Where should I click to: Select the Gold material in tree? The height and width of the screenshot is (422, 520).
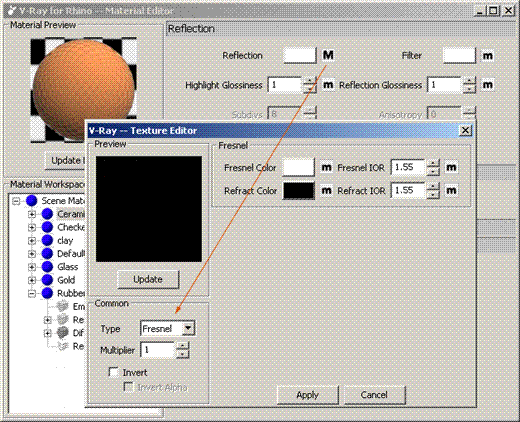click(x=66, y=280)
